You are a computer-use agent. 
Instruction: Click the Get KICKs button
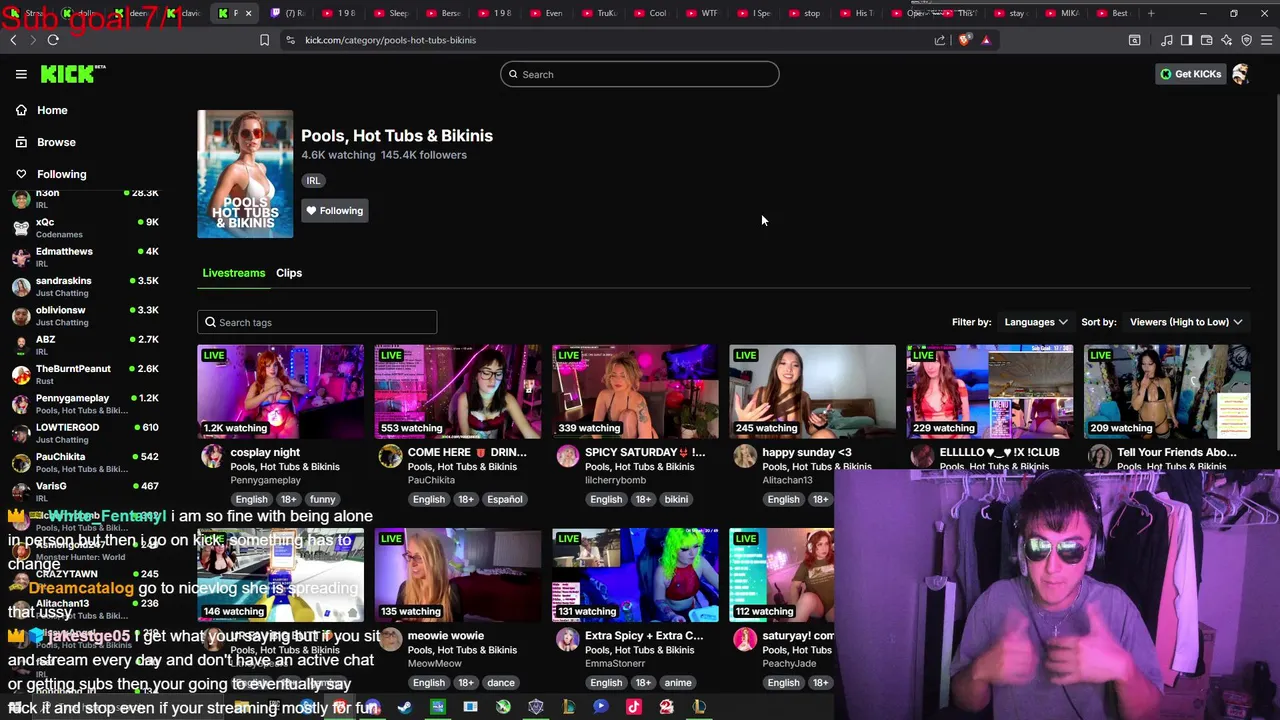(x=1190, y=74)
